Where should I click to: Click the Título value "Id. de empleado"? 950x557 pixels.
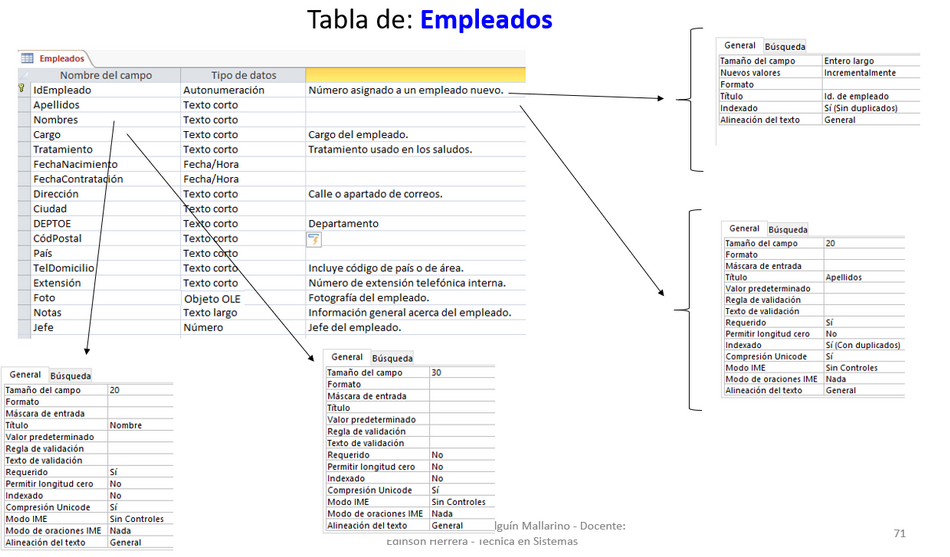point(856,96)
